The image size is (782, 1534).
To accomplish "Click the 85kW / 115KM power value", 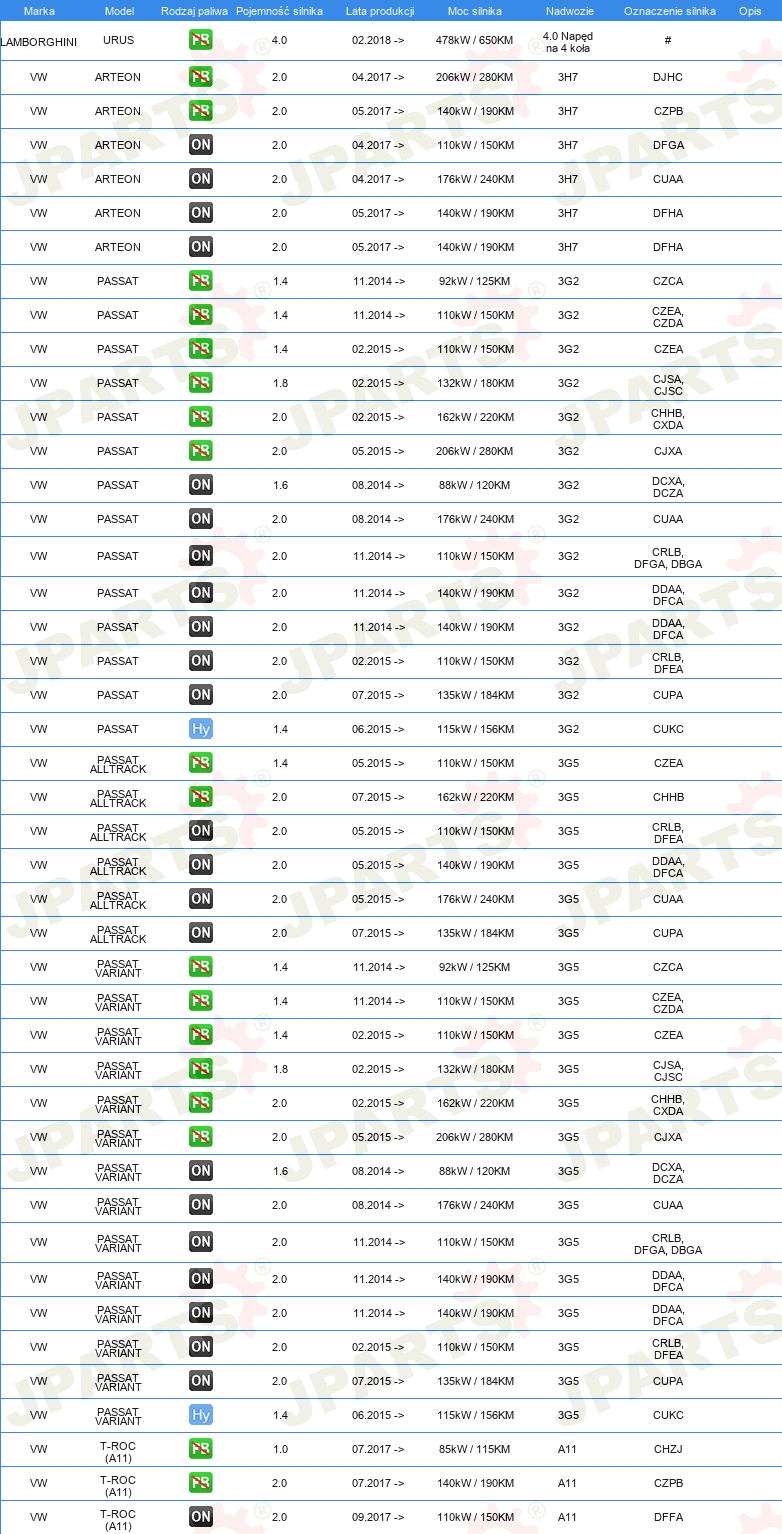I will [x=476, y=1449].
